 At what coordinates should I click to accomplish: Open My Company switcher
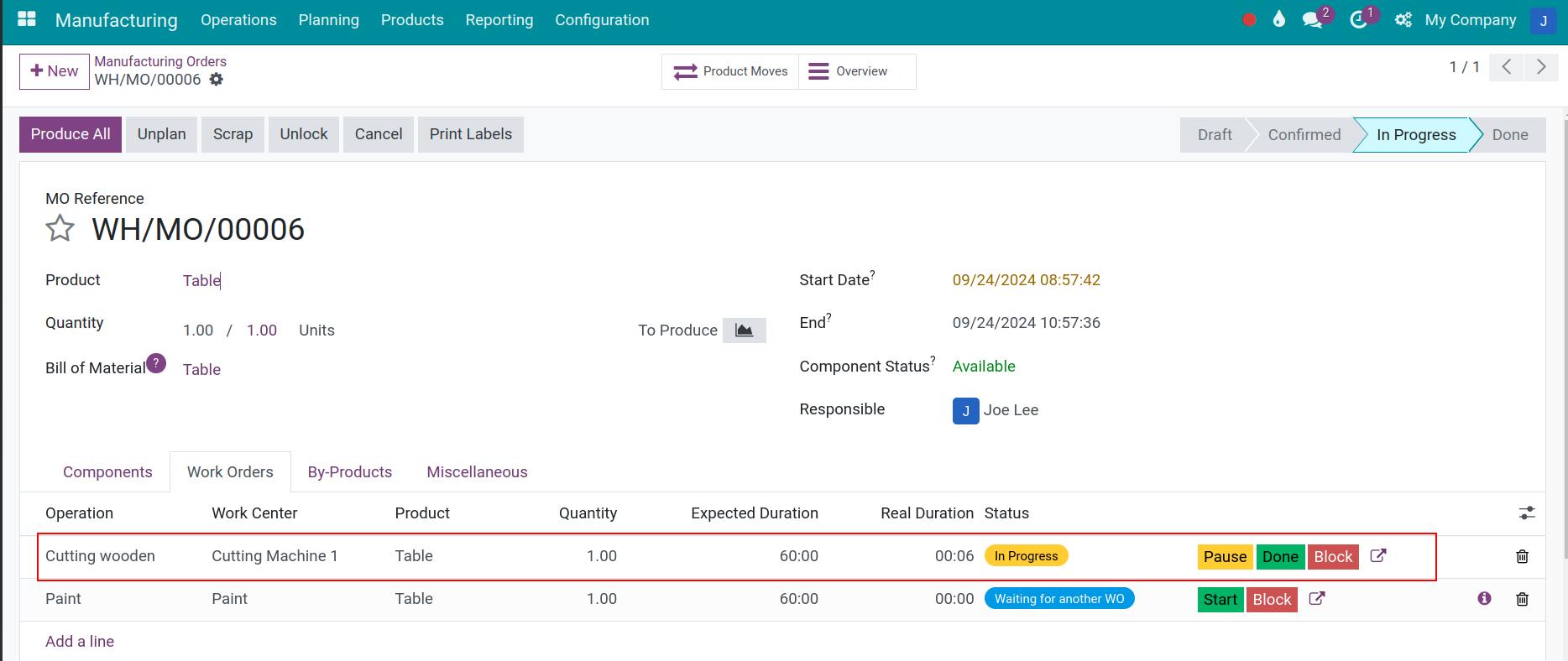1471,20
